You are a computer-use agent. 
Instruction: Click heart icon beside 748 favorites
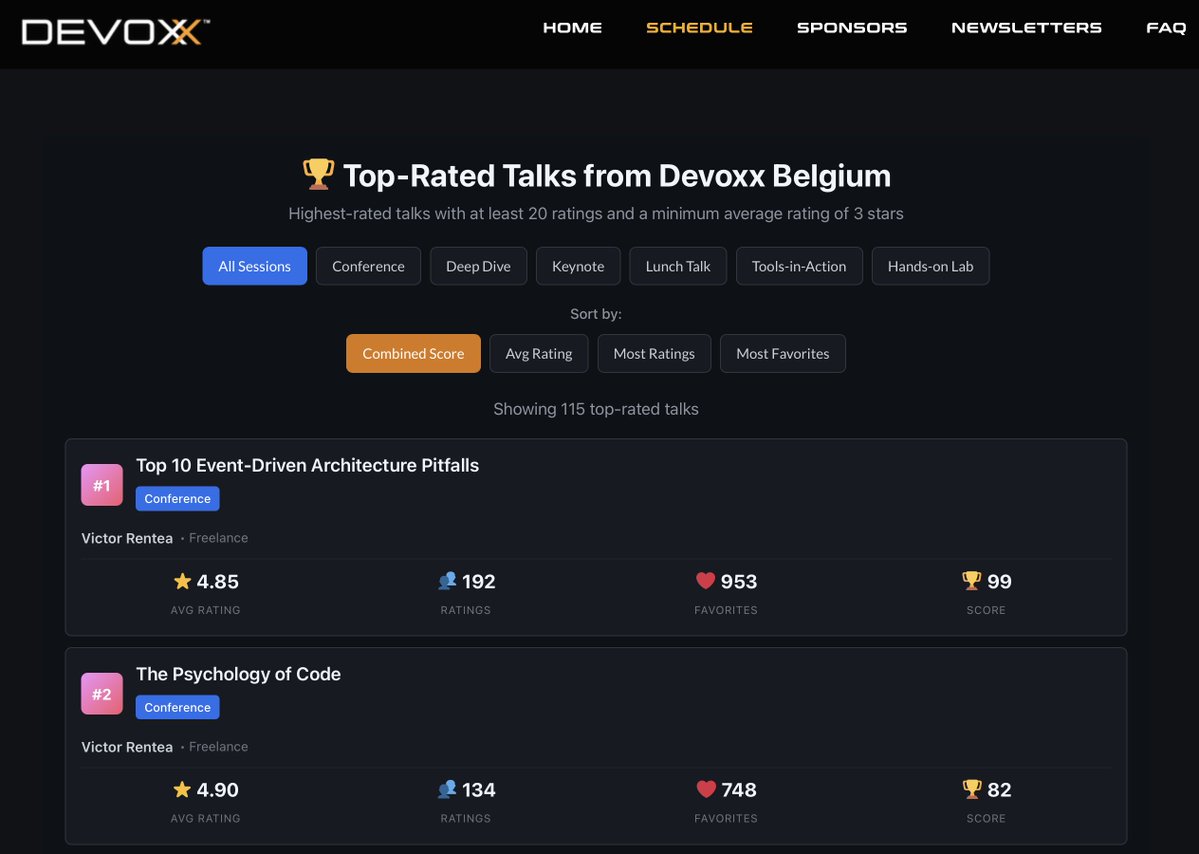point(705,789)
